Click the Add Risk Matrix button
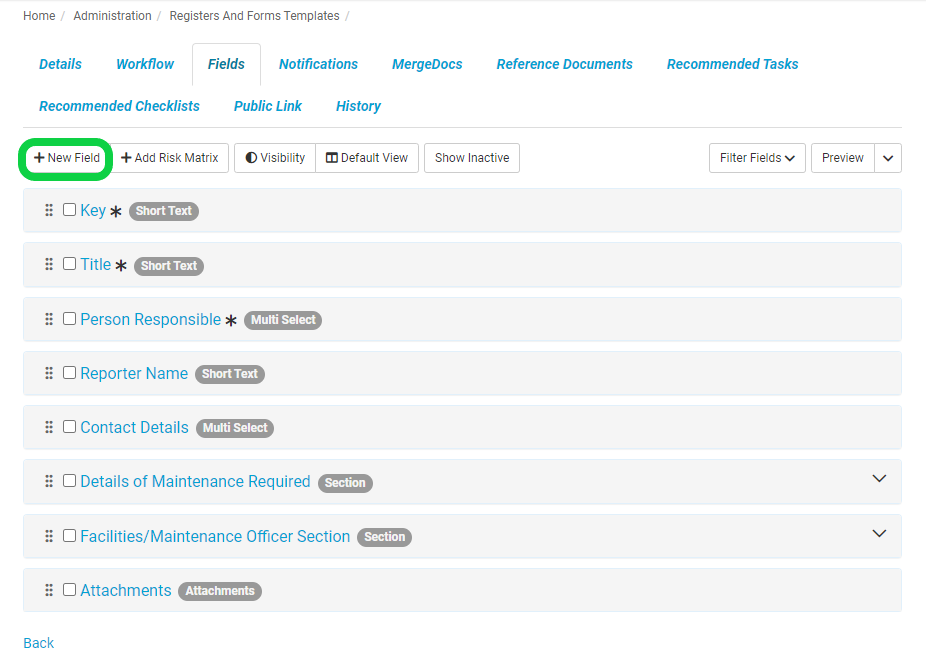Screen dimensions: 926x662 point(169,158)
